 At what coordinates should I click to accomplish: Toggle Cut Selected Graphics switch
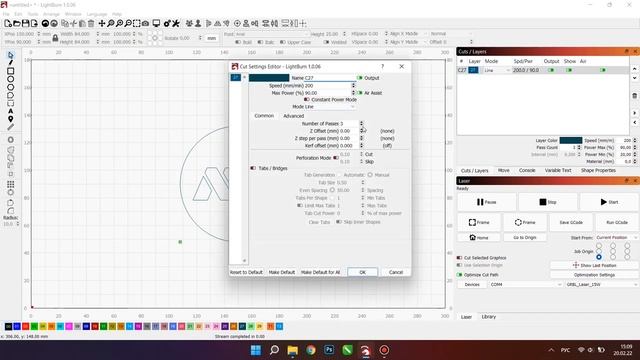(460, 258)
